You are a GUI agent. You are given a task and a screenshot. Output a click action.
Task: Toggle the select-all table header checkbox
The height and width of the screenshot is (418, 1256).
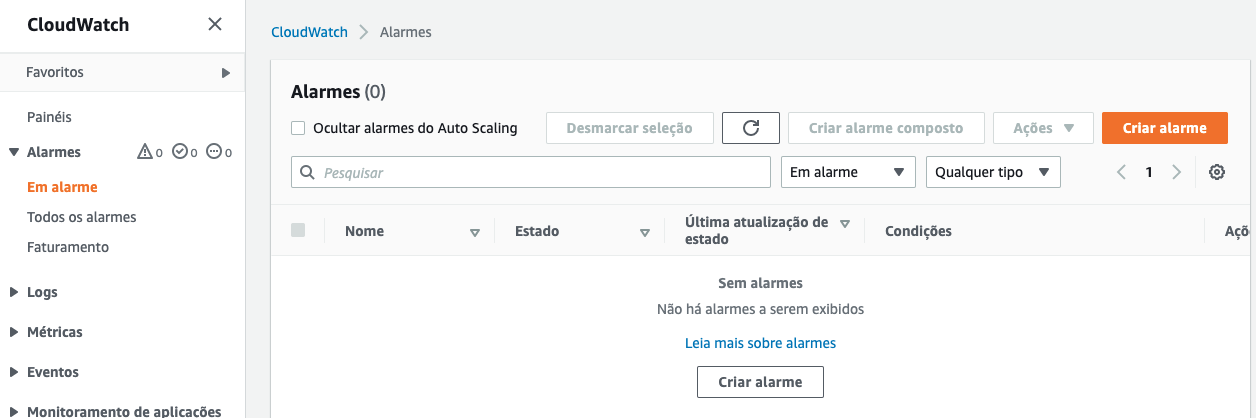pyautogui.click(x=298, y=230)
